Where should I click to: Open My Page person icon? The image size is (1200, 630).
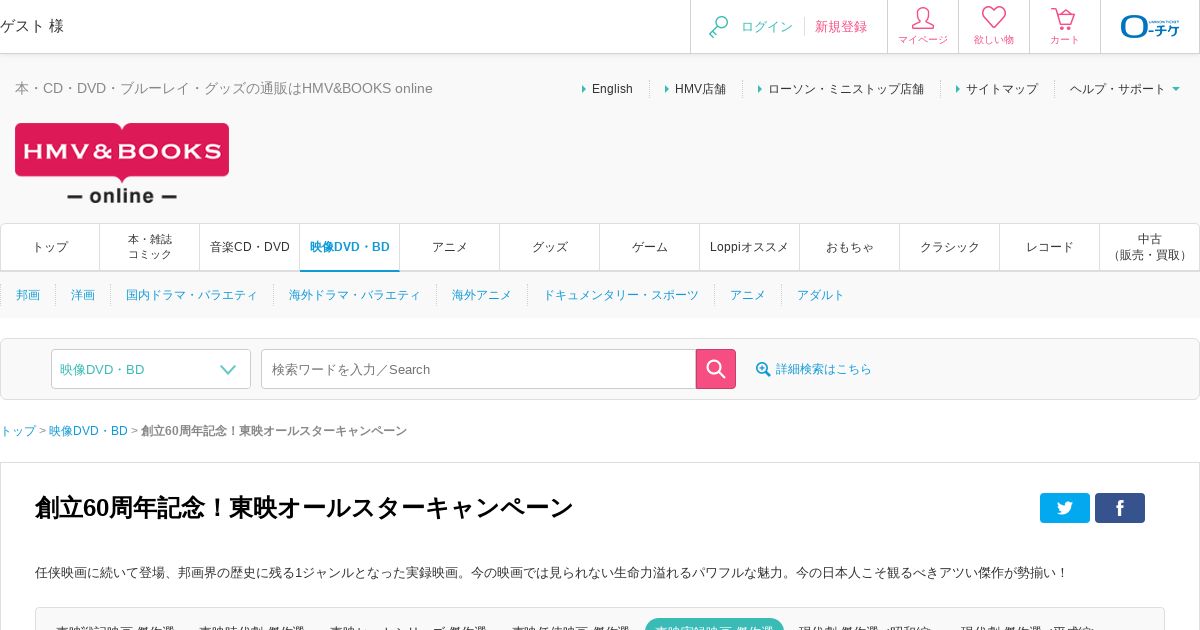[923, 19]
